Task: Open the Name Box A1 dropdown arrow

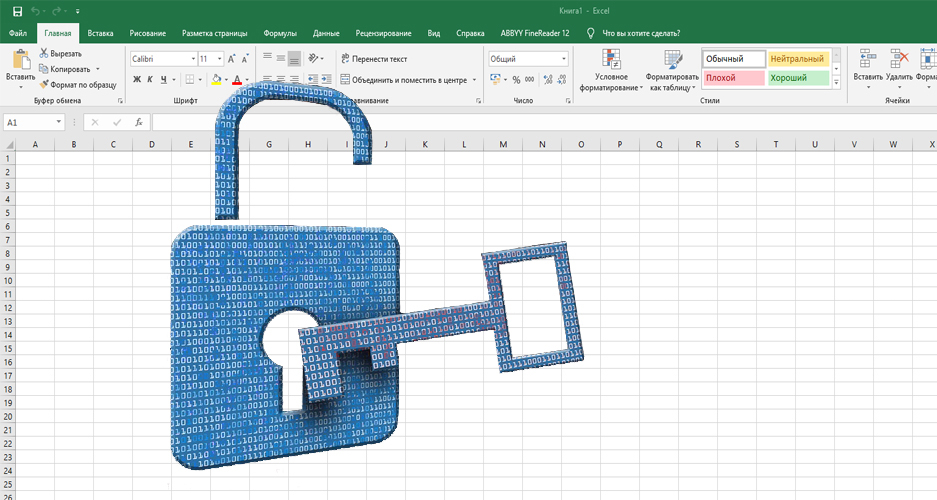Action: (59, 122)
